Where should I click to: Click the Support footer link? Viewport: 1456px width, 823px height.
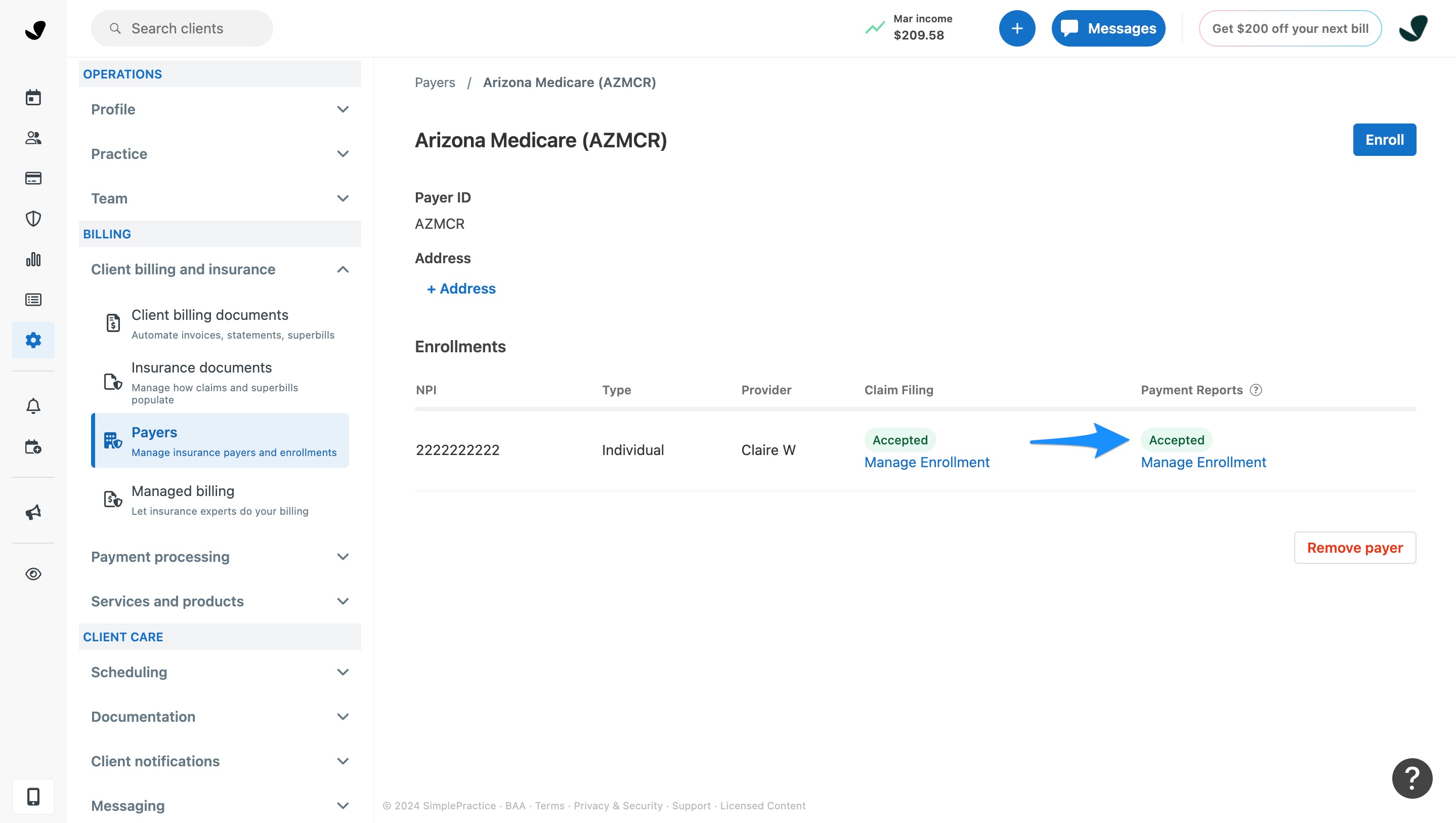coord(691,805)
